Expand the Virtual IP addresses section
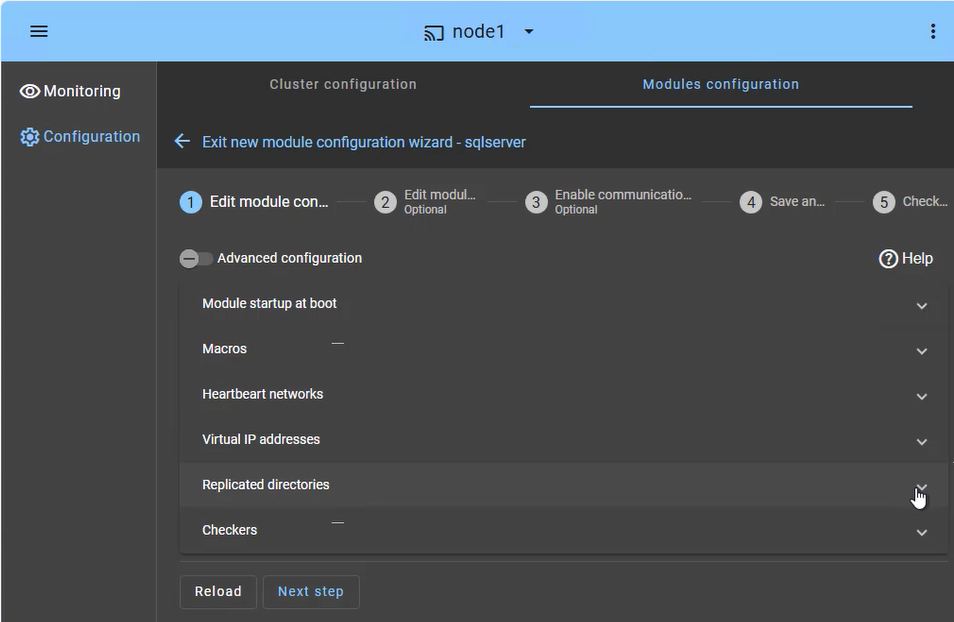This screenshot has width=954, height=622. click(x=921, y=441)
